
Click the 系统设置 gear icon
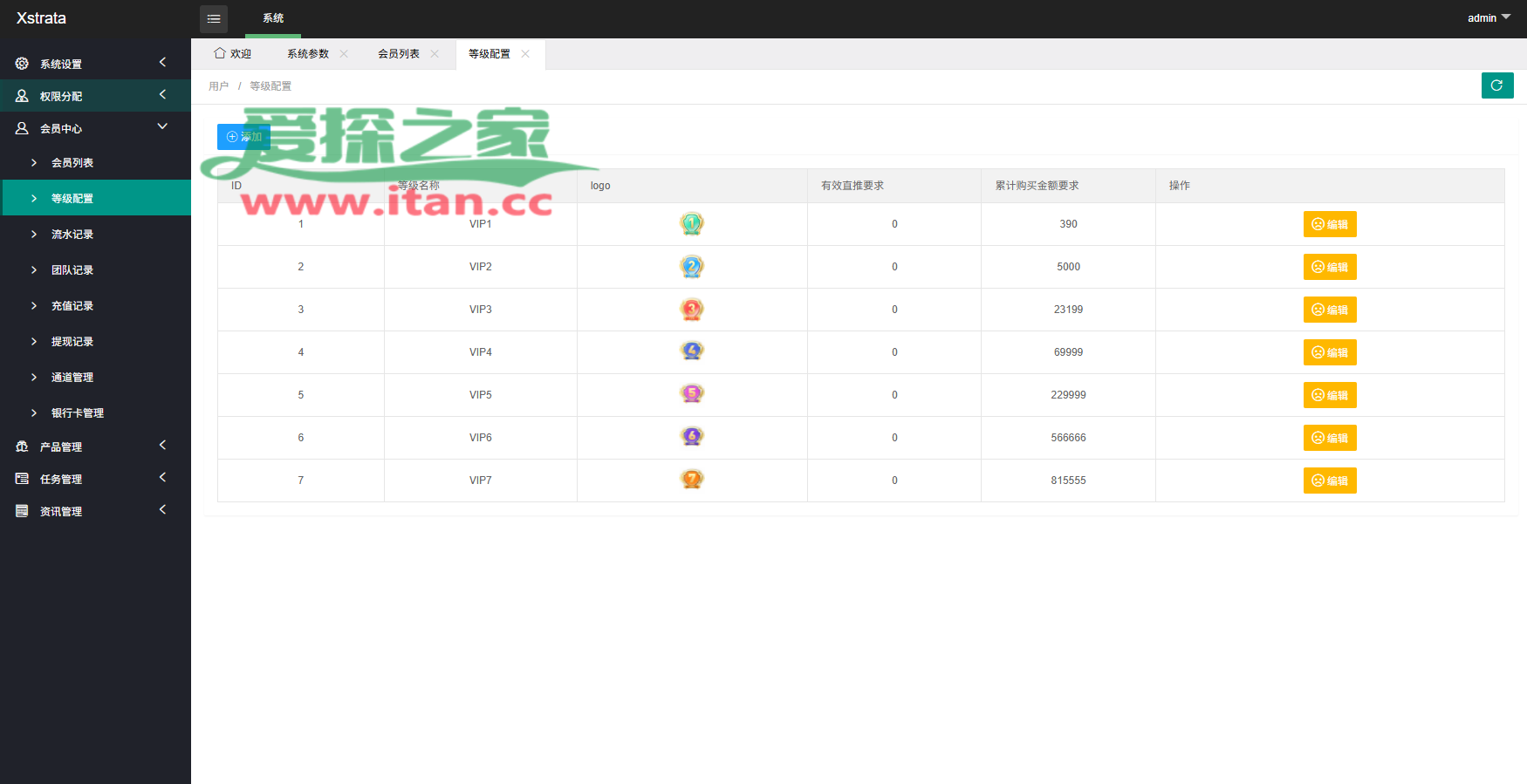point(22,64)
